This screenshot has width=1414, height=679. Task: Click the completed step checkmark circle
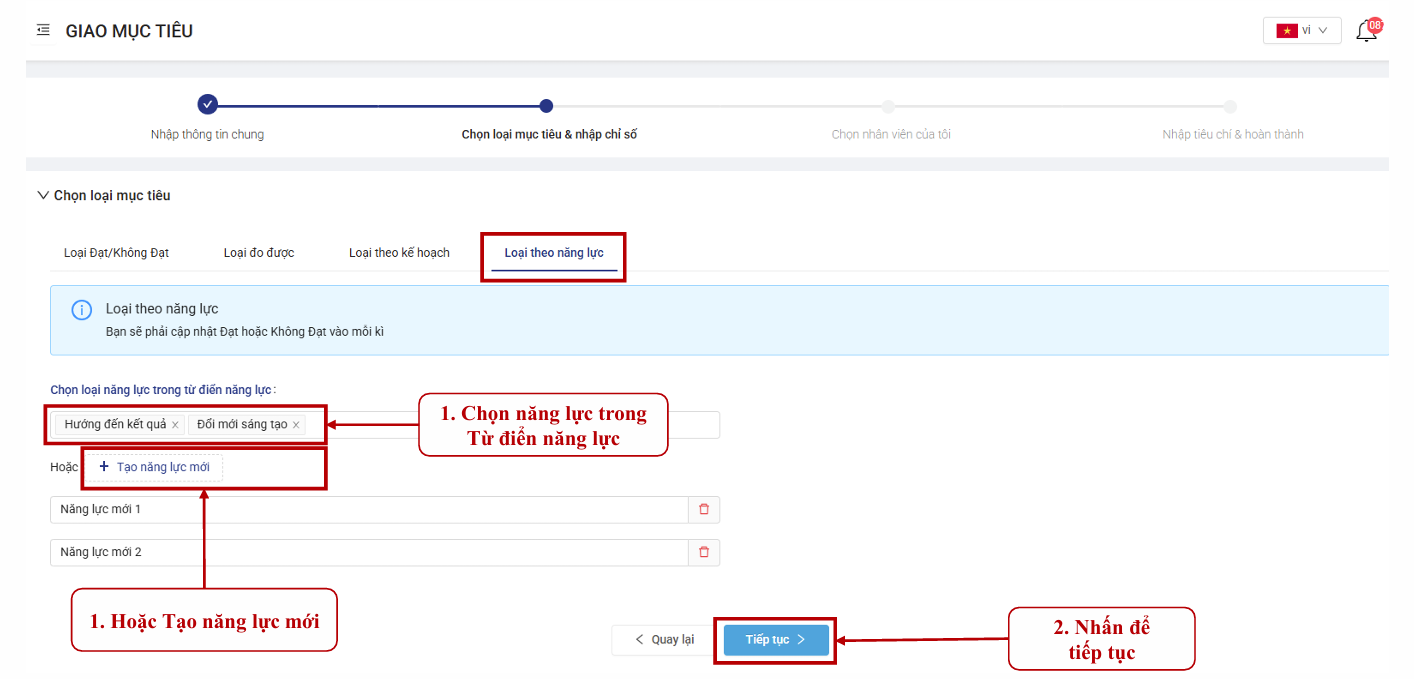(x=207, y=105)
